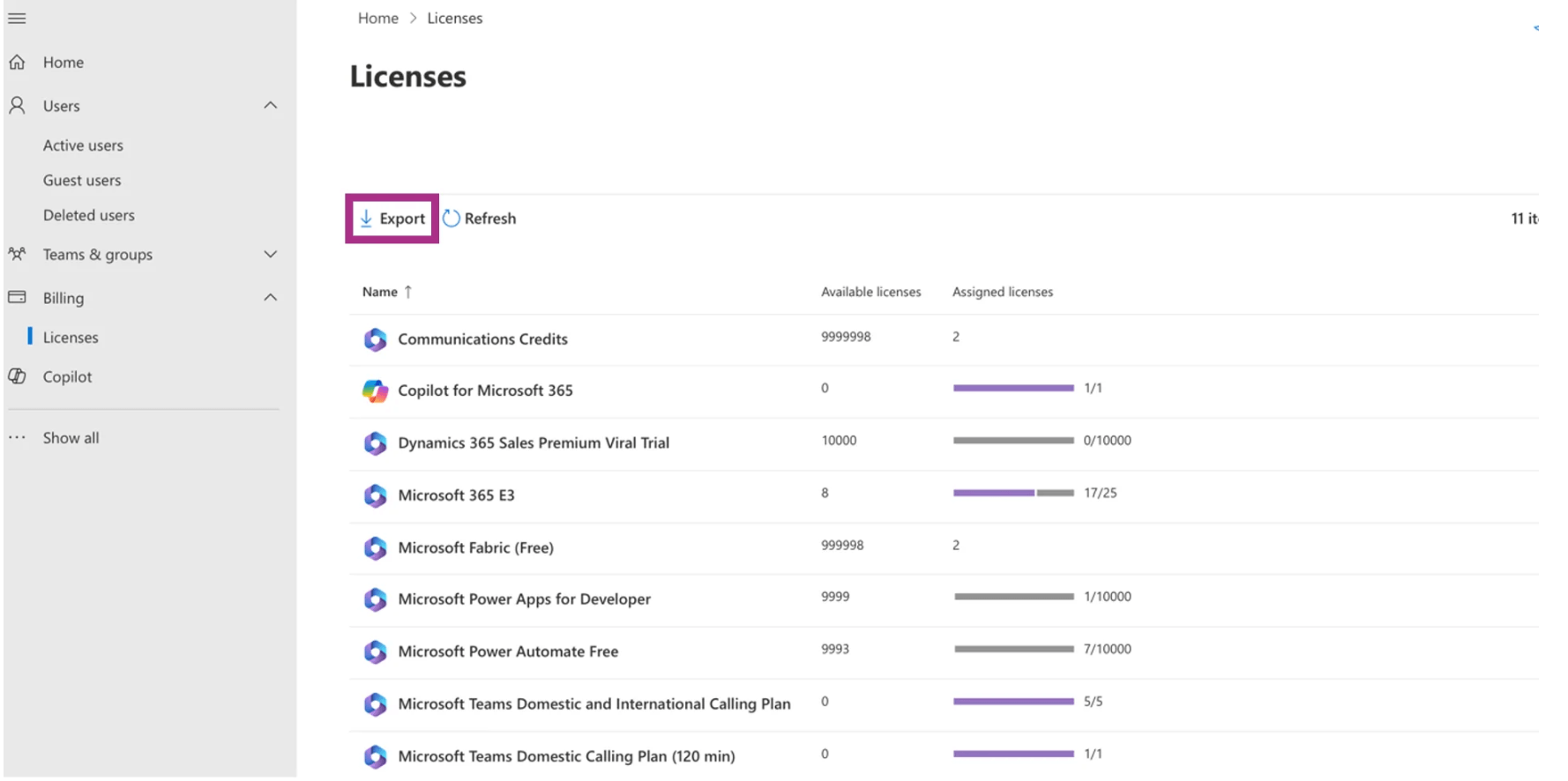Click the Communications Credits product icon

pyautogui.click(x=375, y=339)
